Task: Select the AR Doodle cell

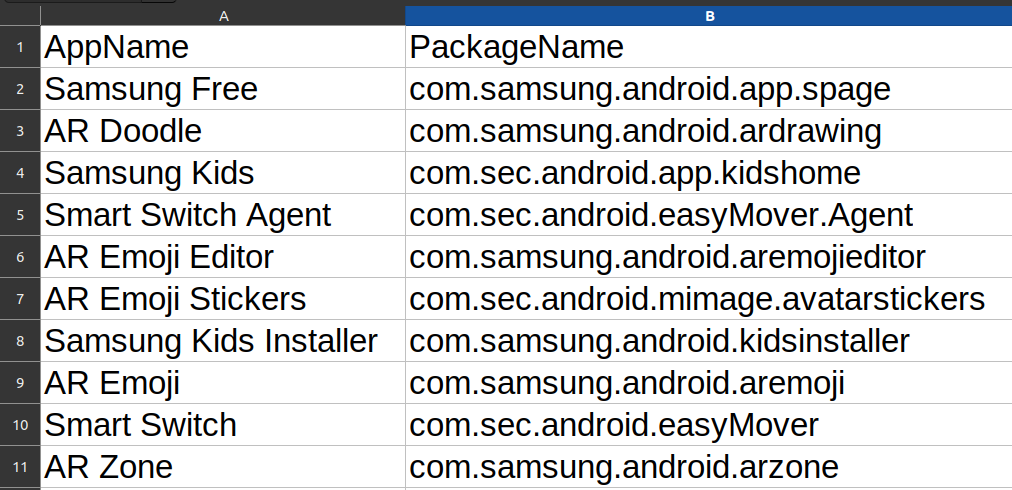Action: click(x=223, y=131)
